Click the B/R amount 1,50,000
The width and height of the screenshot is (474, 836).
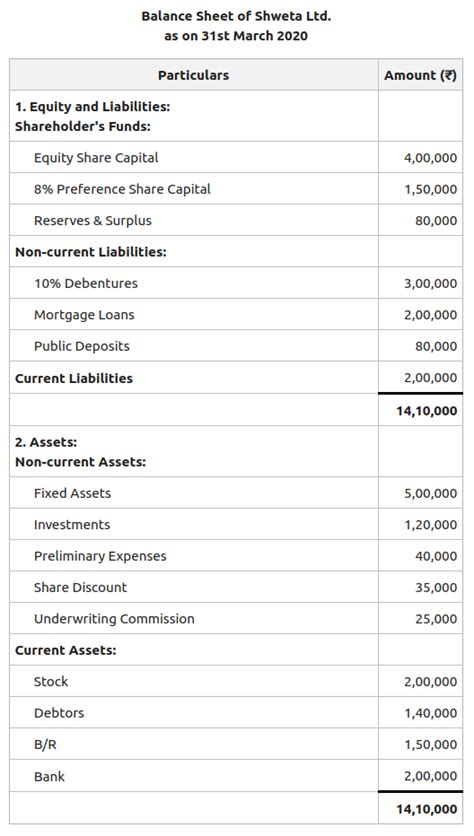point(430,745)
